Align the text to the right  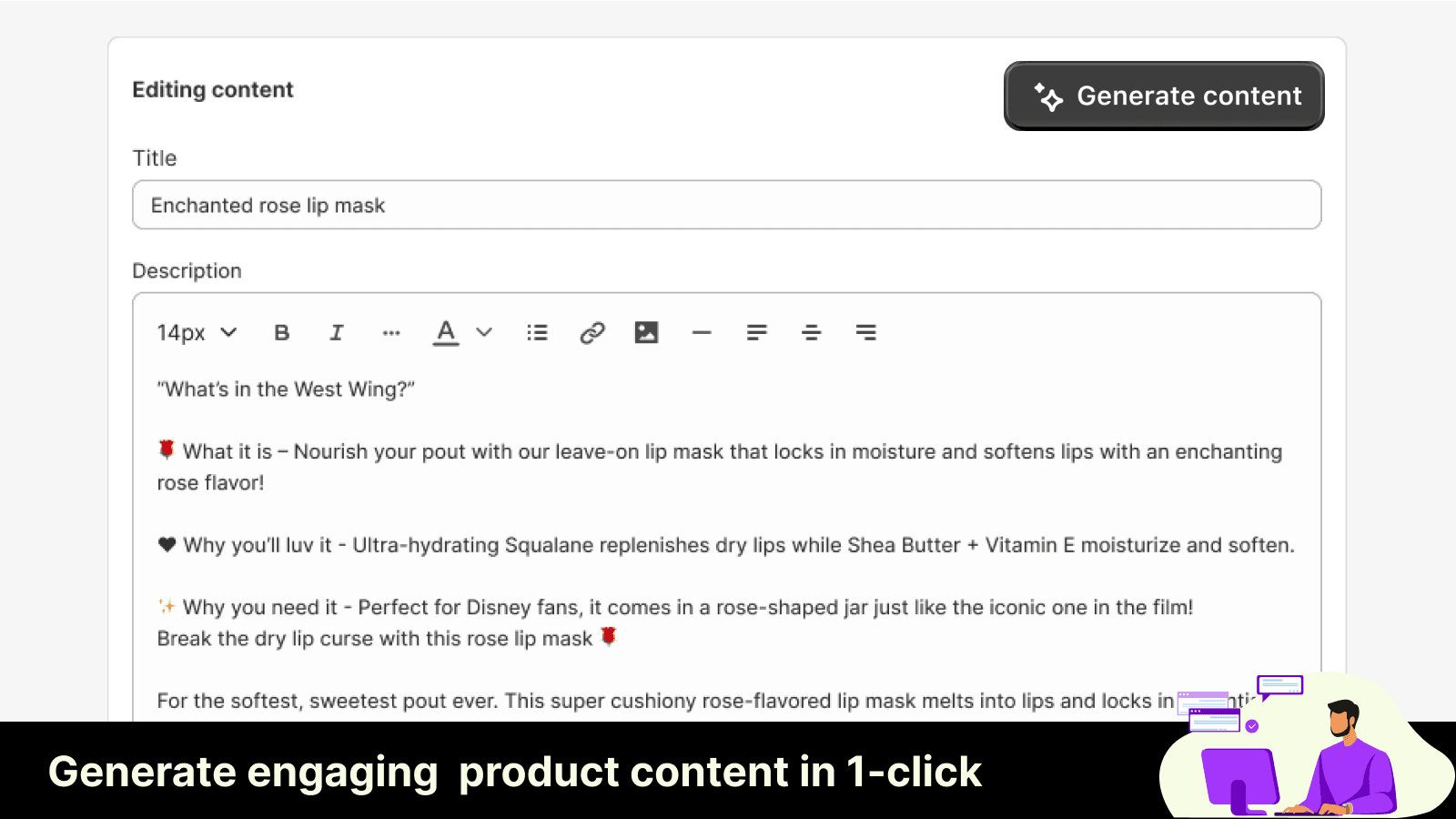865,333
